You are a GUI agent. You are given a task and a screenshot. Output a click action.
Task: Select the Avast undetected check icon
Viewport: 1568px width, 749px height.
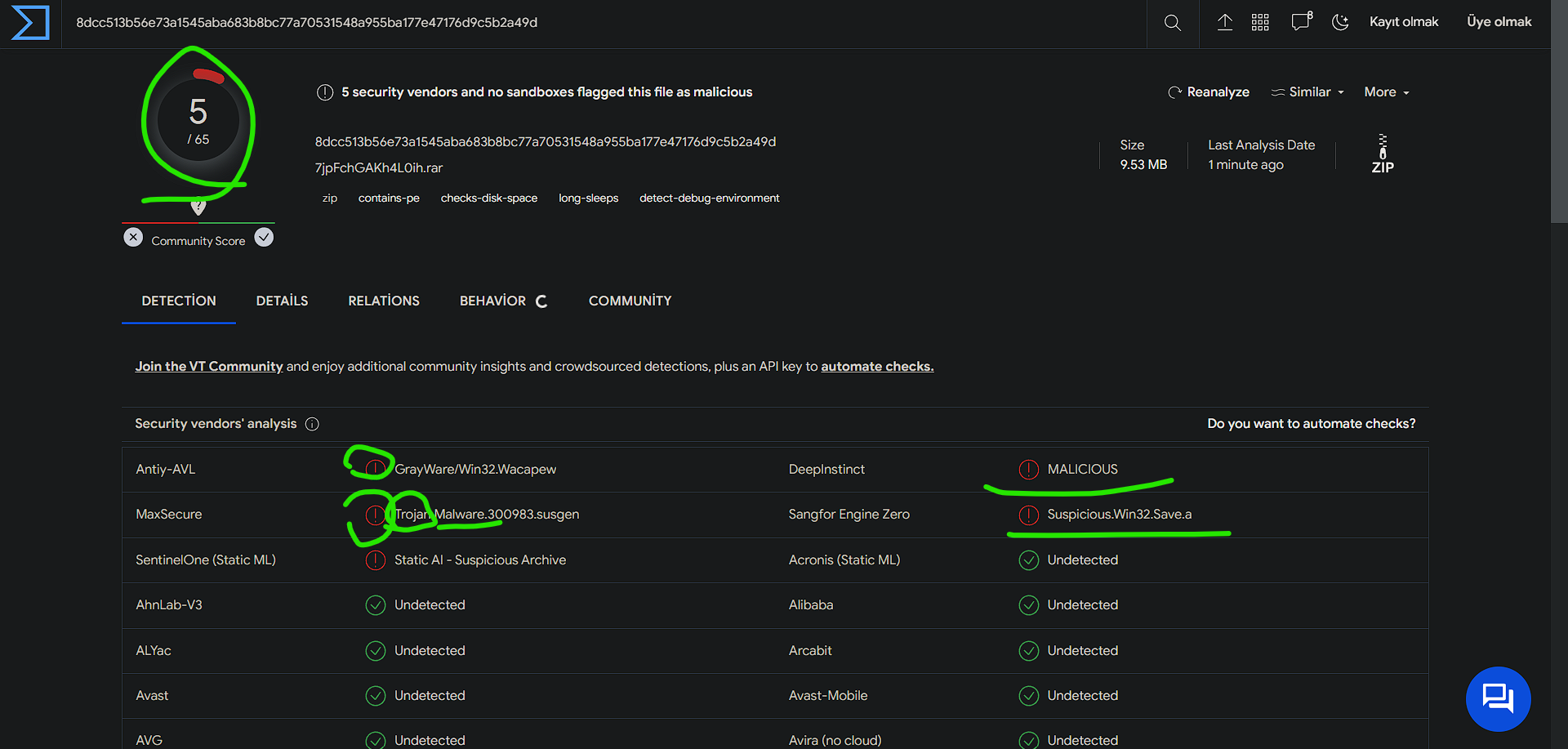(376, 696)
